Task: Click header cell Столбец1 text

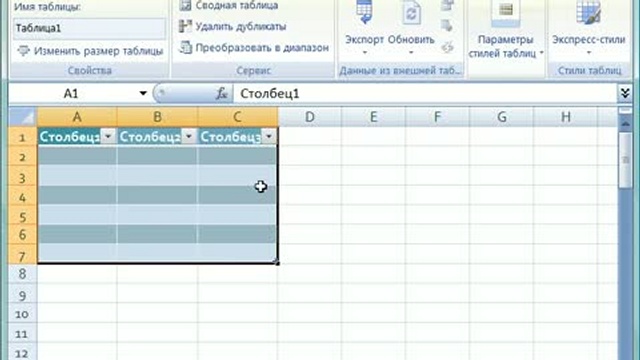Action: [70, 137]
